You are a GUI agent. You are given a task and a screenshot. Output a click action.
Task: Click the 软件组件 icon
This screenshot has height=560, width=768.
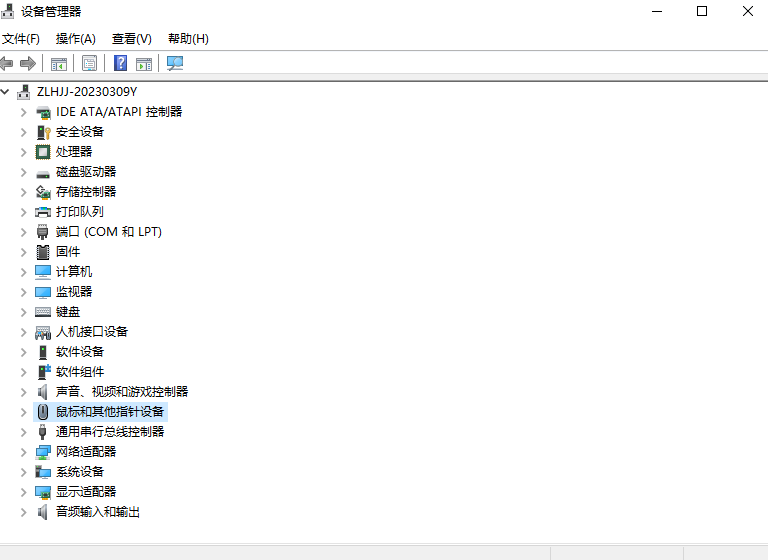coord(44,372)
